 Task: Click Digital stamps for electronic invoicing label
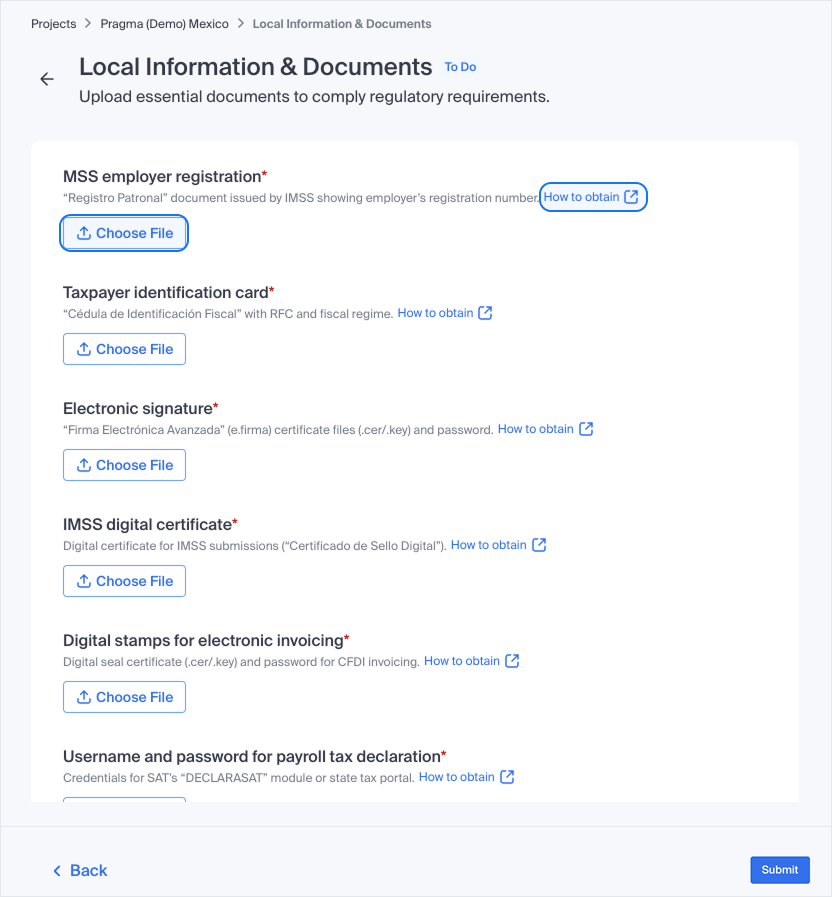point(206,641)
